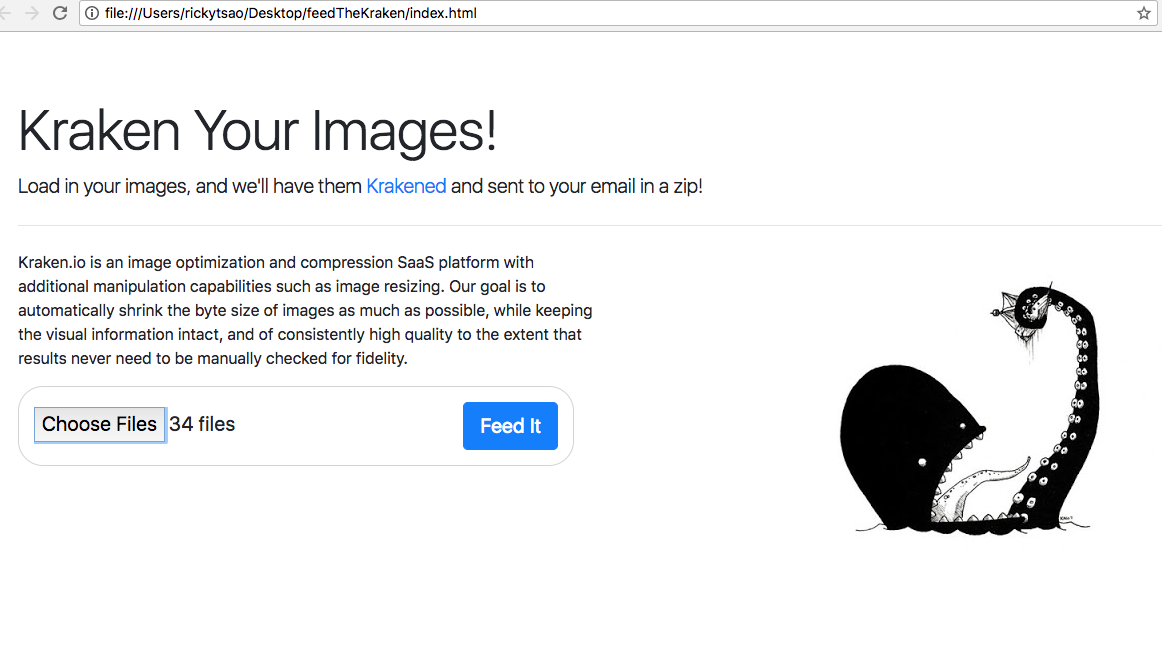Click the "Load in your images" subtitle
The image size is (1162, 647).
point(360,186)
